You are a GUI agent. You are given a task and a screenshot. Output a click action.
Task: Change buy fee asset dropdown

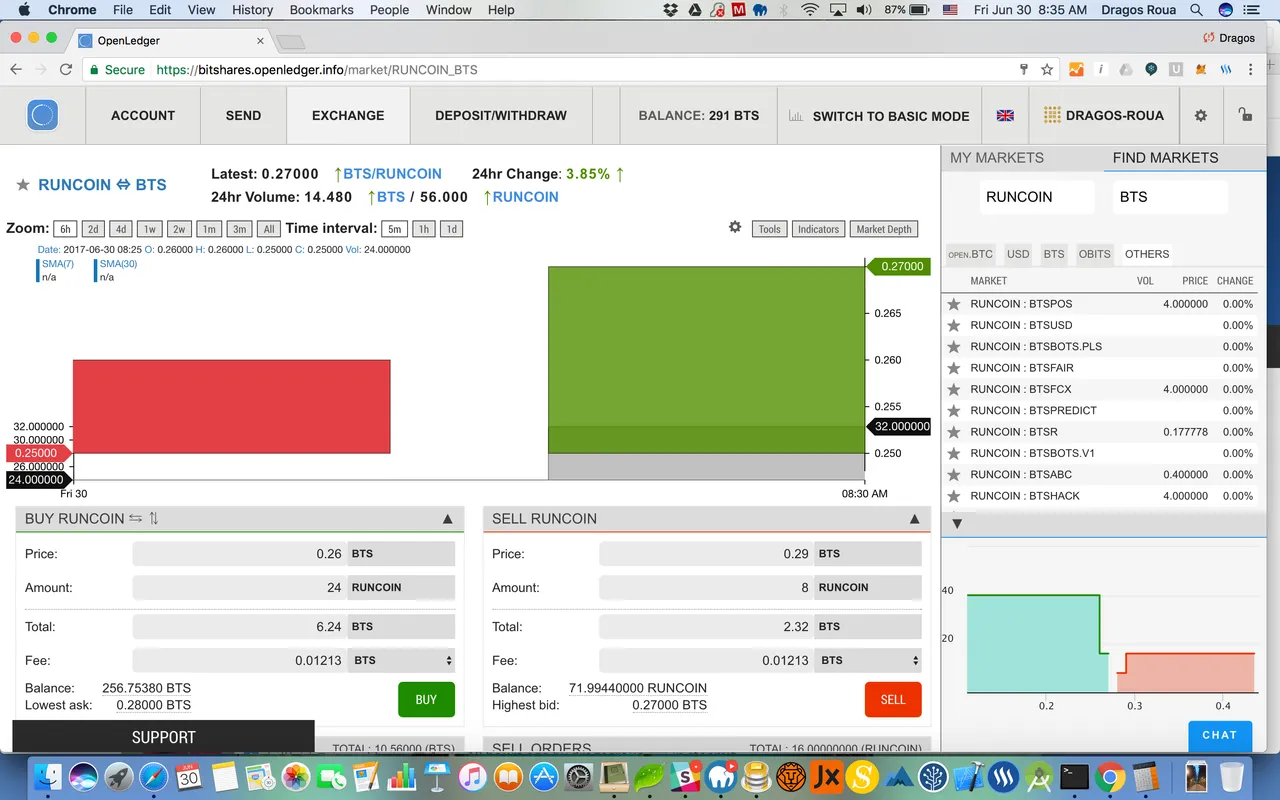401,660
